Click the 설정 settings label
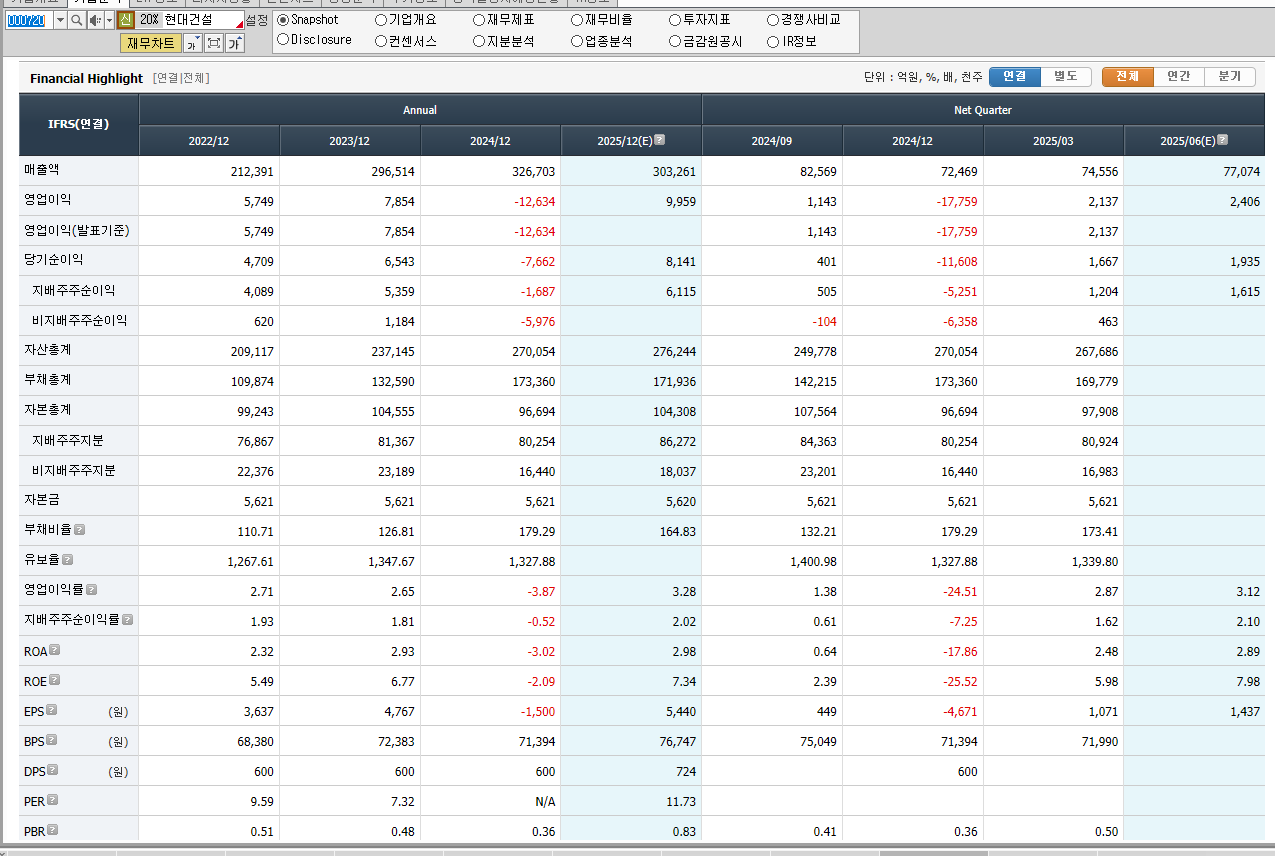This screenshot has height=856, width=1275. (256, 20)
